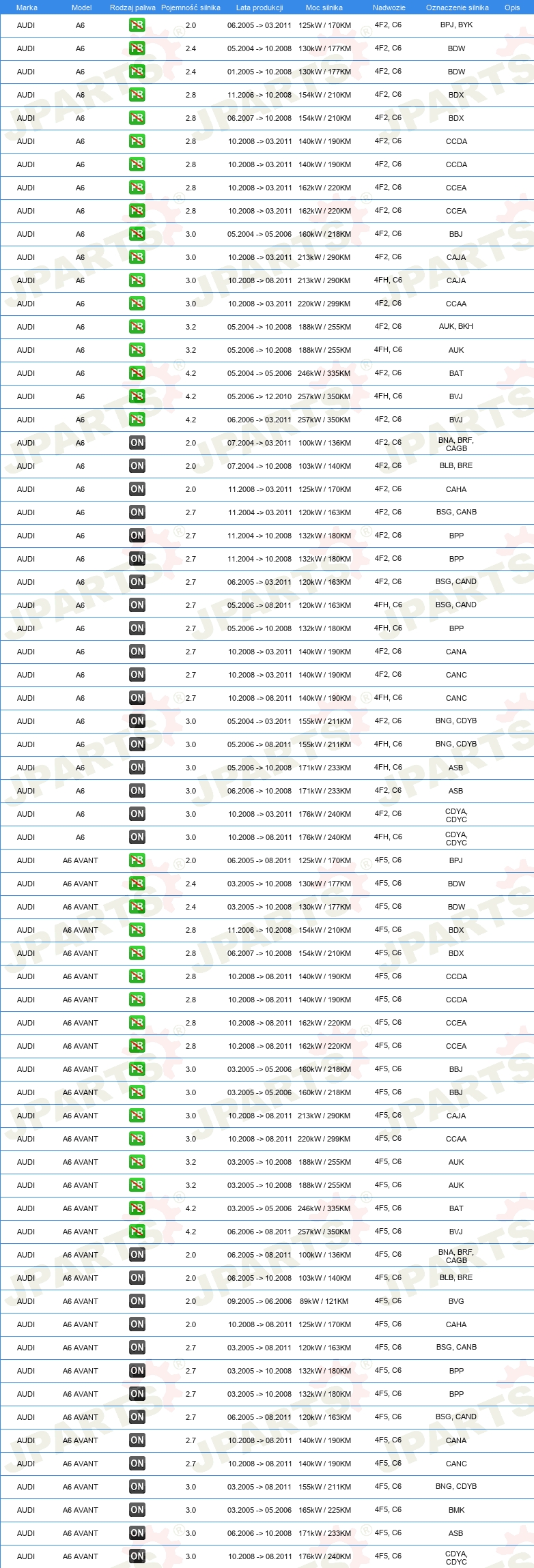Viewport: 534px width, 1568px height.
Task: Click ON icon in BMK 165kW row
Action: tap(137, 1510)
